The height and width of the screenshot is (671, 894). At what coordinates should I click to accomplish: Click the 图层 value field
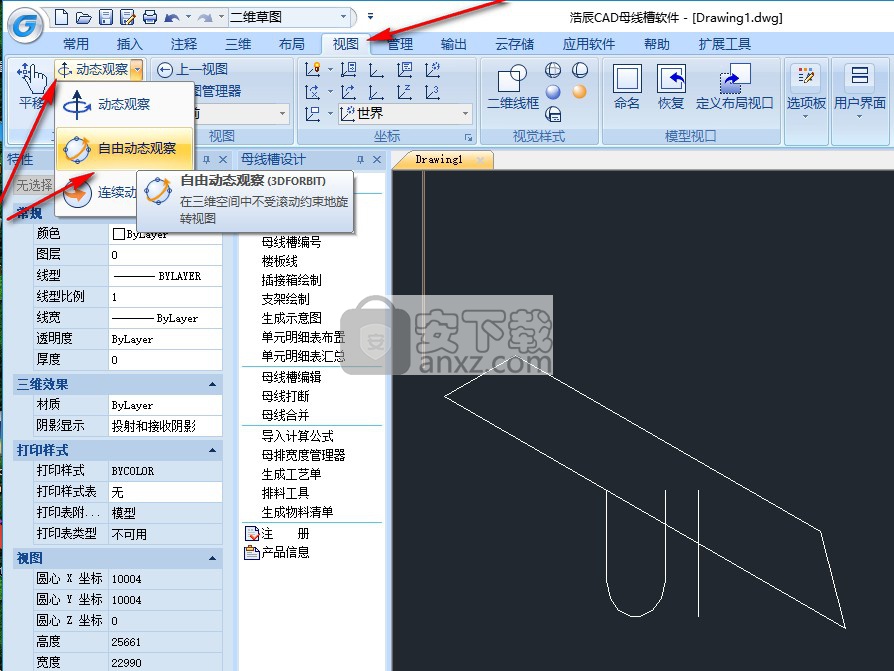coord(165,255)
